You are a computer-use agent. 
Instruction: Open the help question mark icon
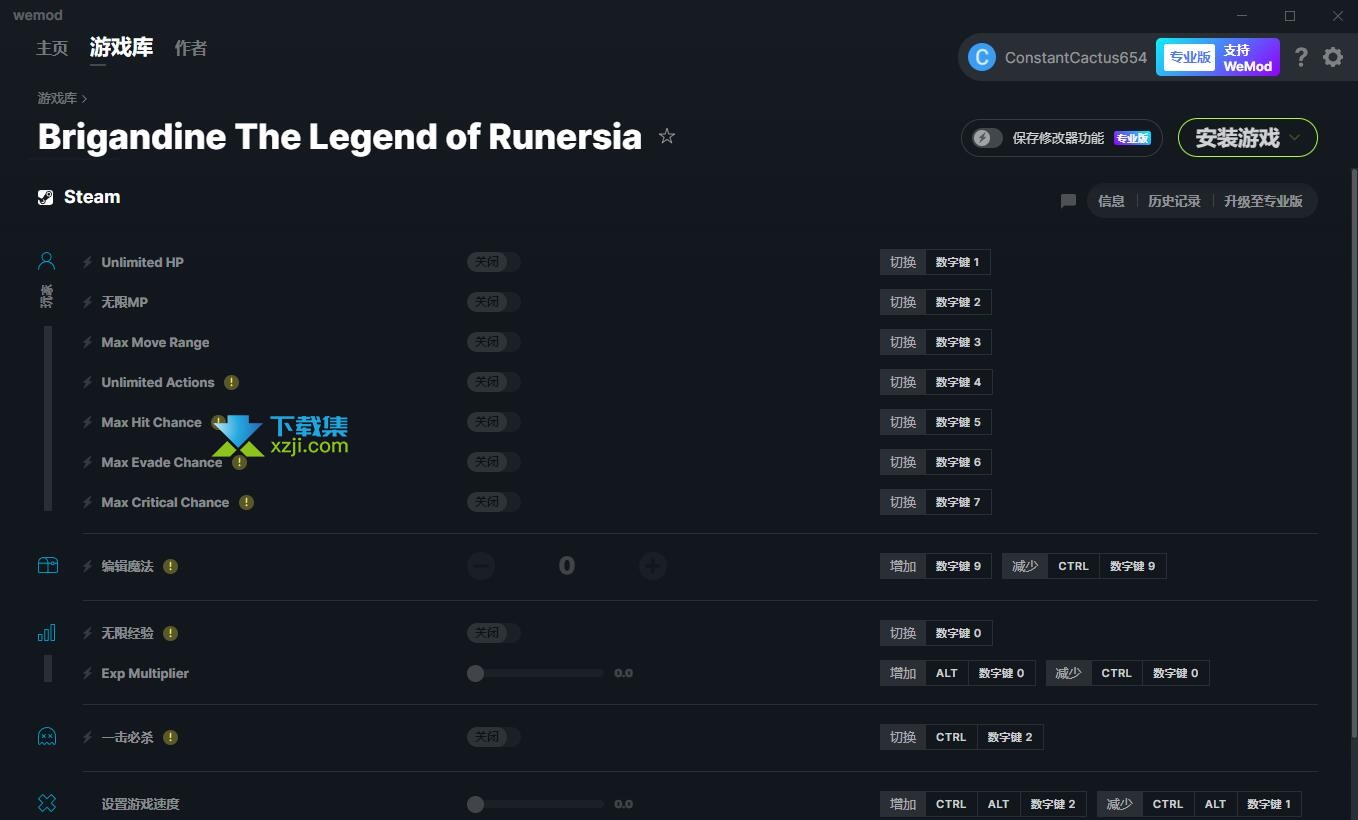(x=1300, y=57)
